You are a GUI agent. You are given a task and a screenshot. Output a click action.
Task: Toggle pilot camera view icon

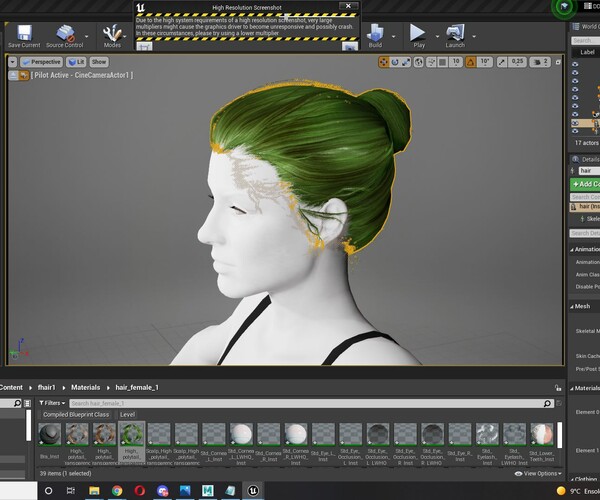coord(24,75)
